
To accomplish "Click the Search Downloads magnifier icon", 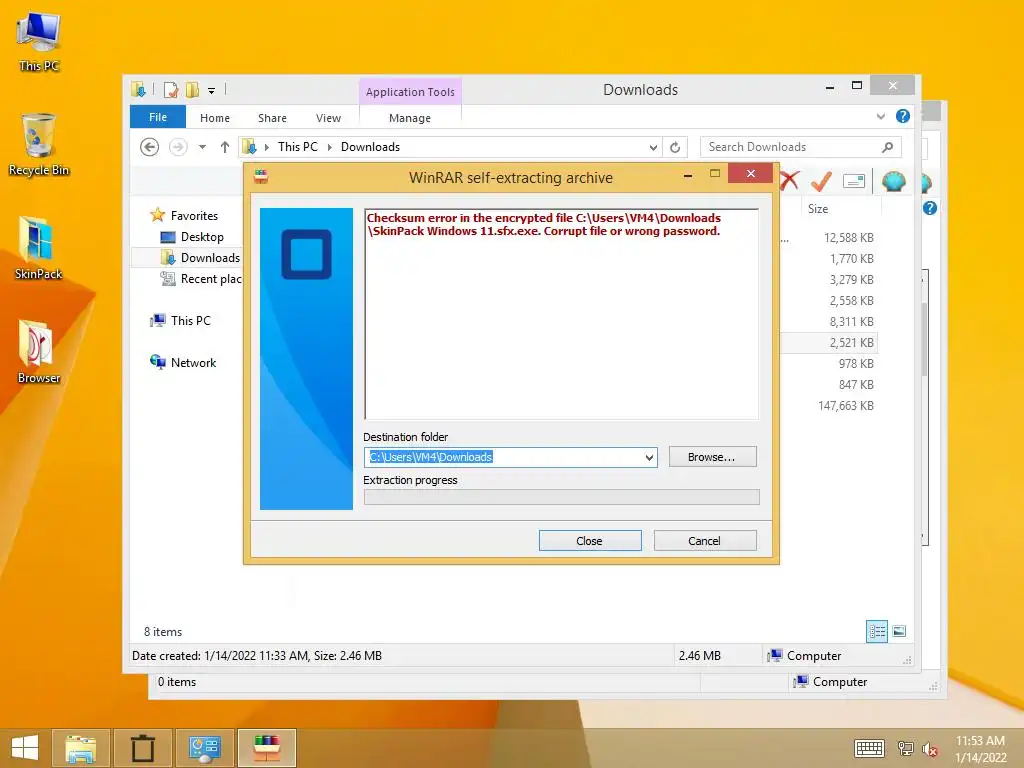I will click(x=888, y=148).
